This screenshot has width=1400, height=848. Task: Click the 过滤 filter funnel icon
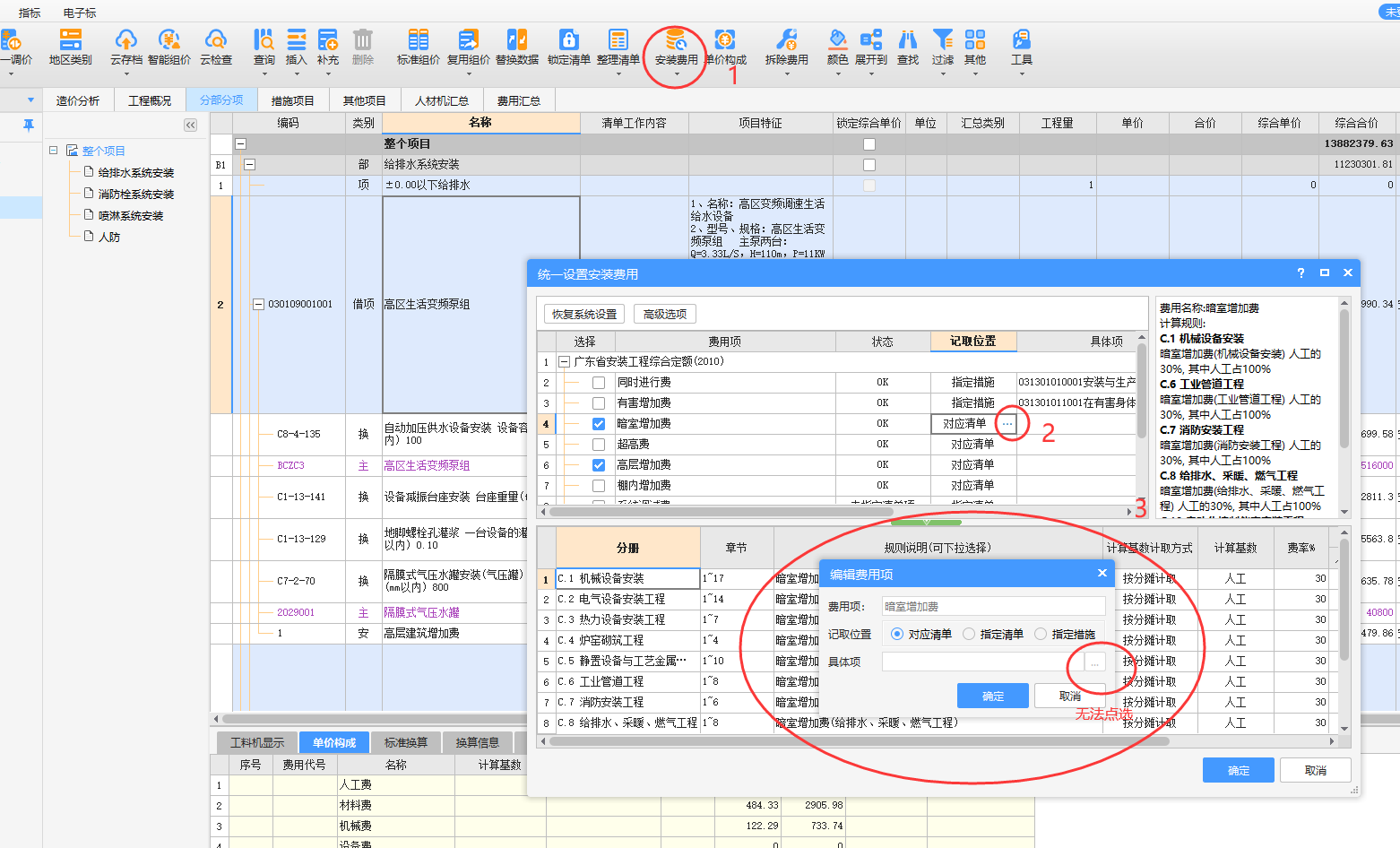click(943, 40)
